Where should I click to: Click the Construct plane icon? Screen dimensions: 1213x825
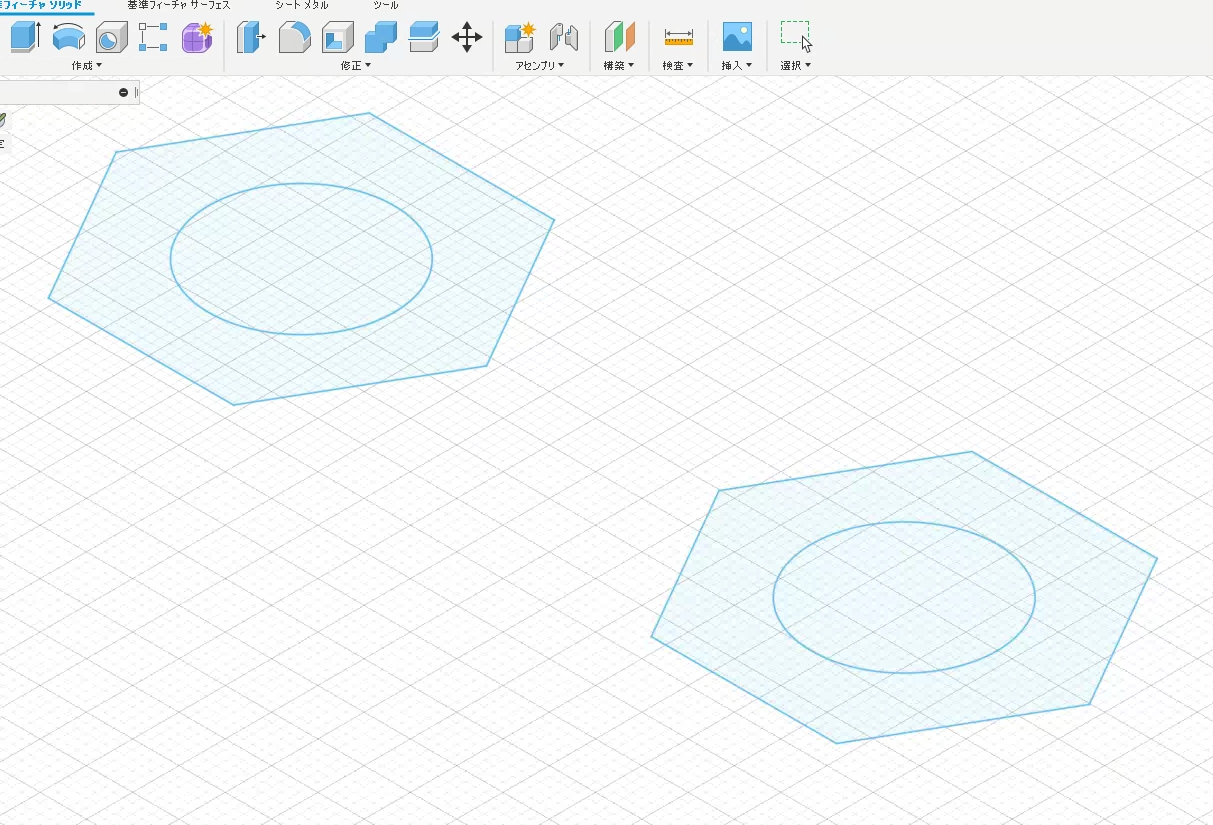tap(620, 38)
